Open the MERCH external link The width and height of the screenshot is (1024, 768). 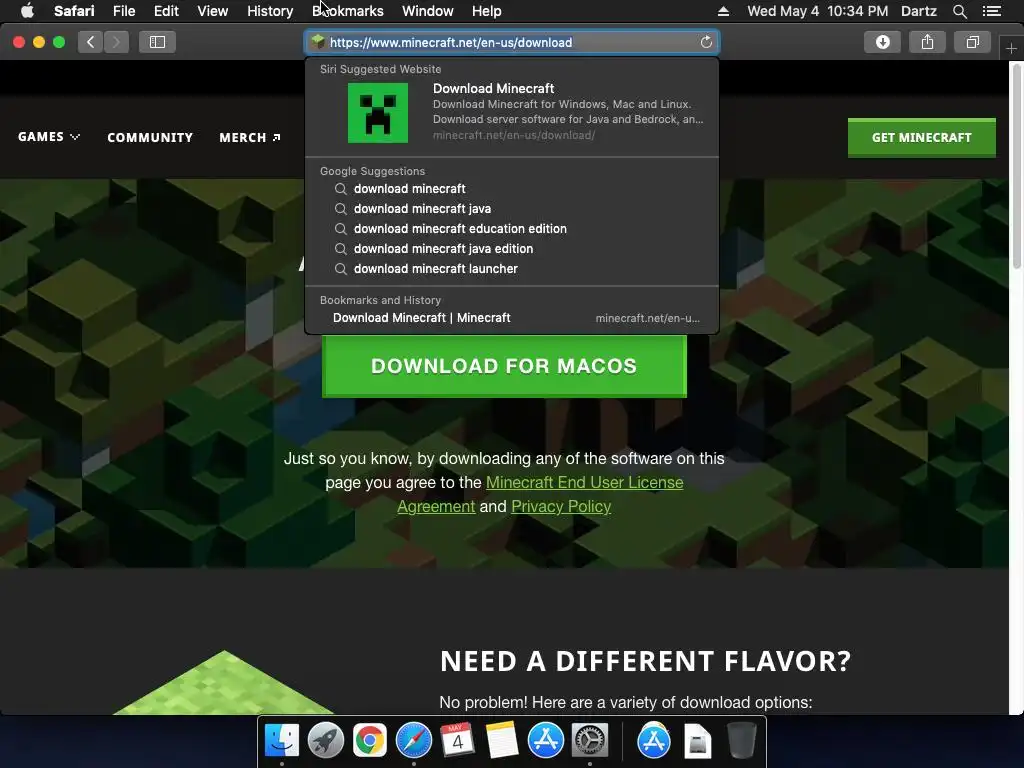249,137
